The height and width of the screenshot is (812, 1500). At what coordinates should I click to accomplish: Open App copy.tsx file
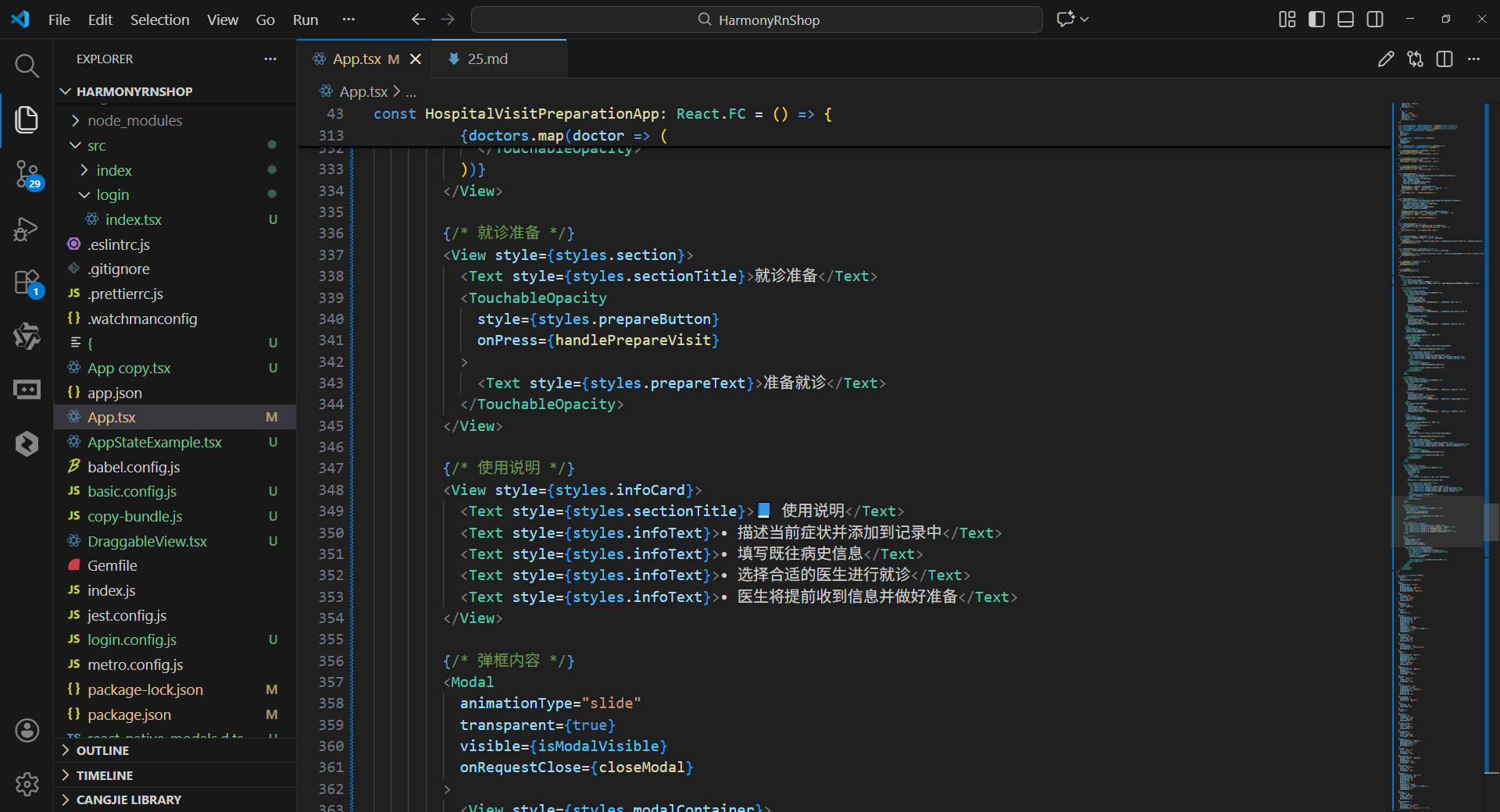(175, 369)
